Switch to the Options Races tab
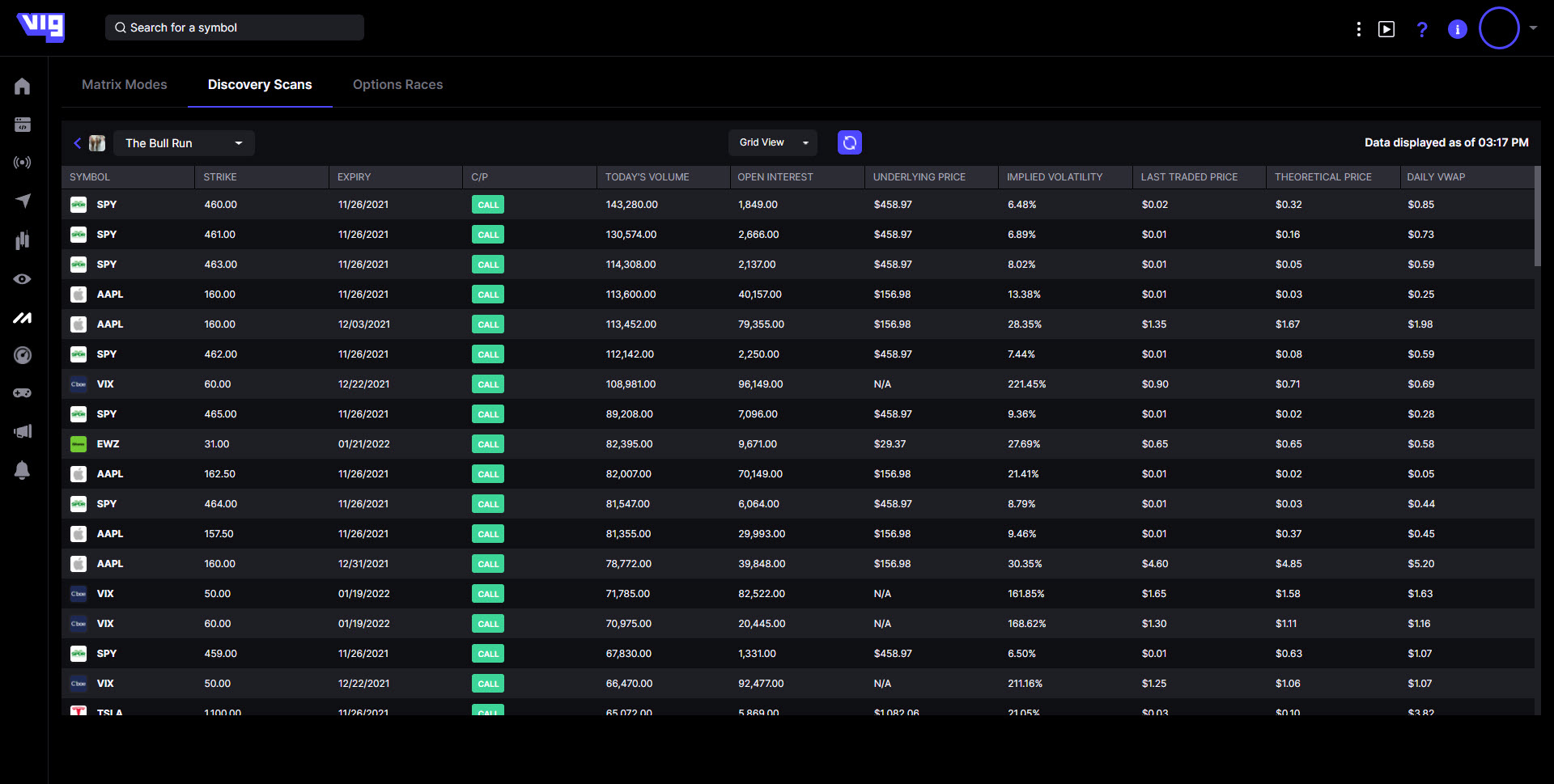The width and height of the screenshot is (1554, 784). pos(397,84)
